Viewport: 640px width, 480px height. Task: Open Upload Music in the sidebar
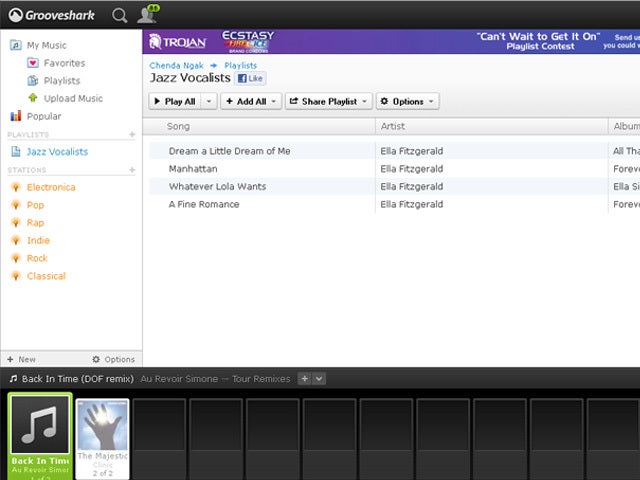73,98
